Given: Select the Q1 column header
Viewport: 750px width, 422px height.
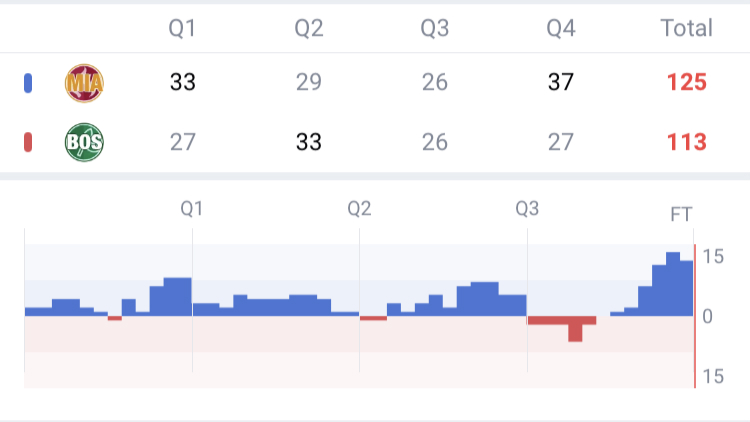Looking at the screenshot, I should [x=182, y=28].
